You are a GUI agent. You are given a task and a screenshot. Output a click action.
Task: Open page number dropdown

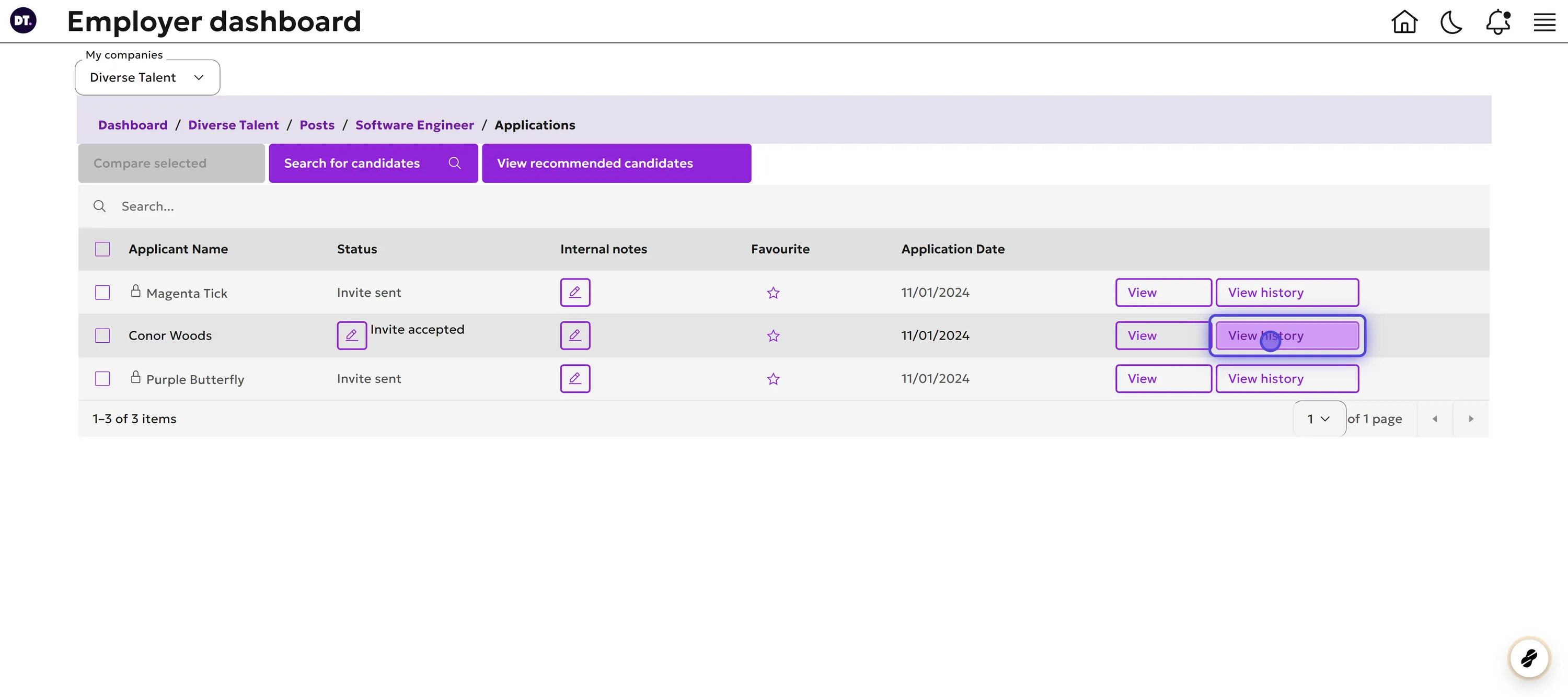point(1319,419)
